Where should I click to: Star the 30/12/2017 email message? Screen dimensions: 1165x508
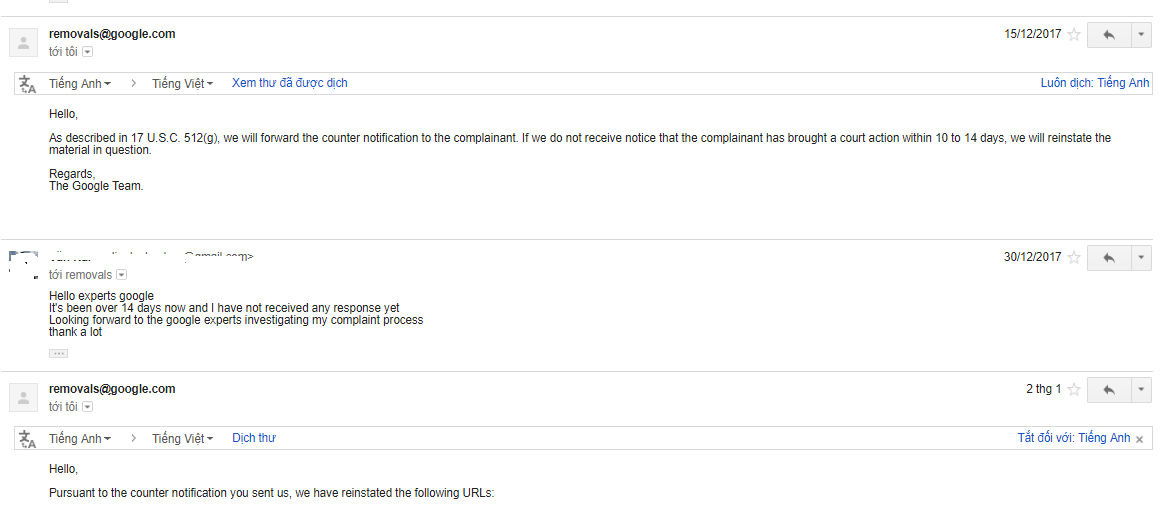(1074, 258)
